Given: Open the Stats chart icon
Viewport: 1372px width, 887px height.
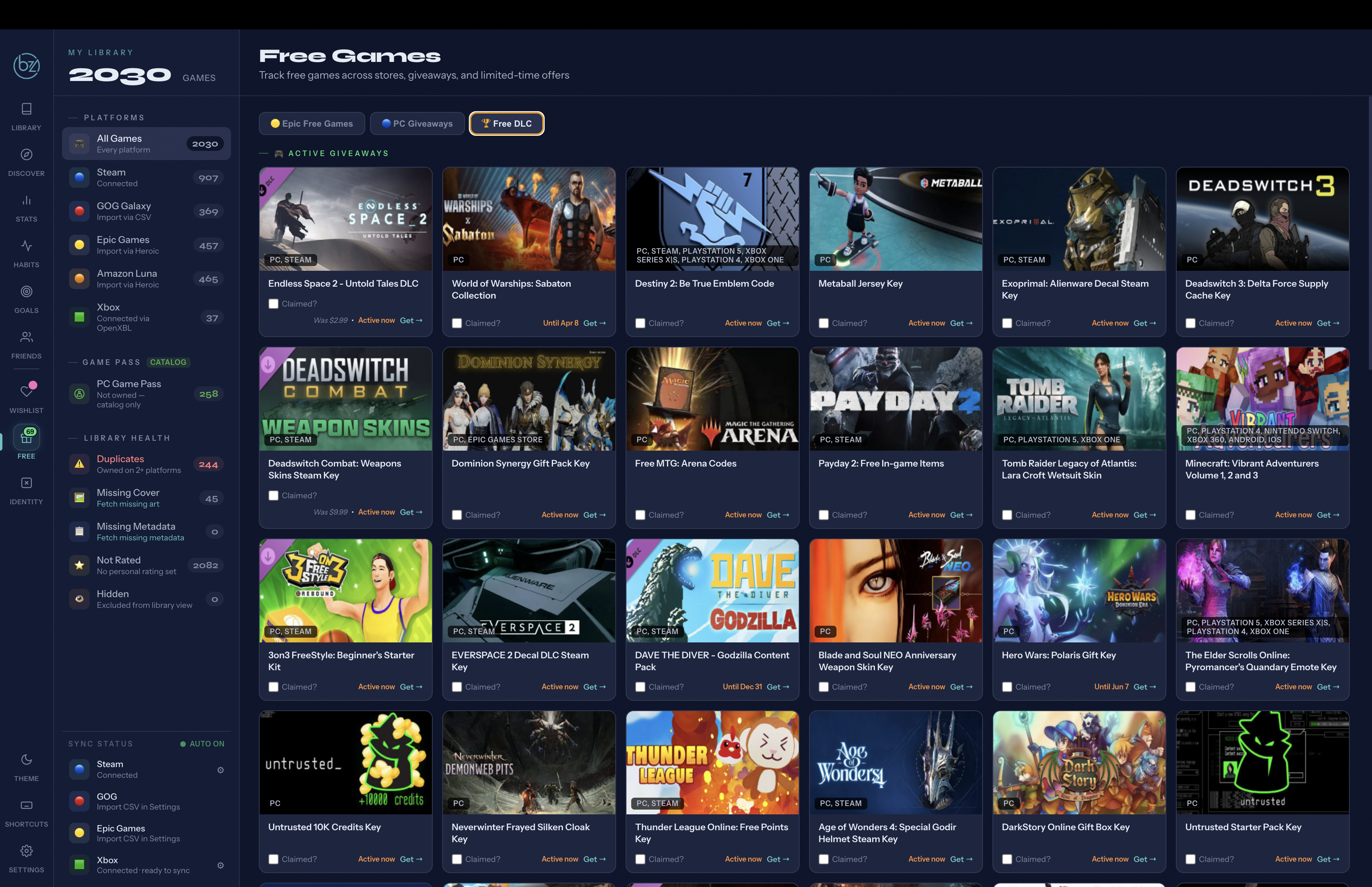Looking at the screenshot, I should tap(27, 200).
